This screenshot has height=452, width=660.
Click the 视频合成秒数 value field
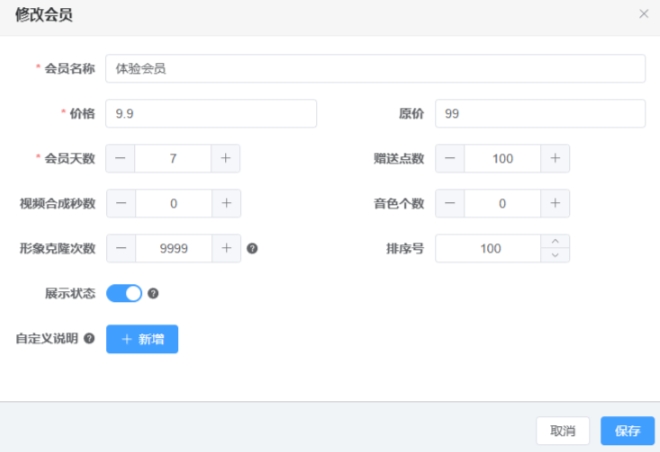click(x=173, y=204)
